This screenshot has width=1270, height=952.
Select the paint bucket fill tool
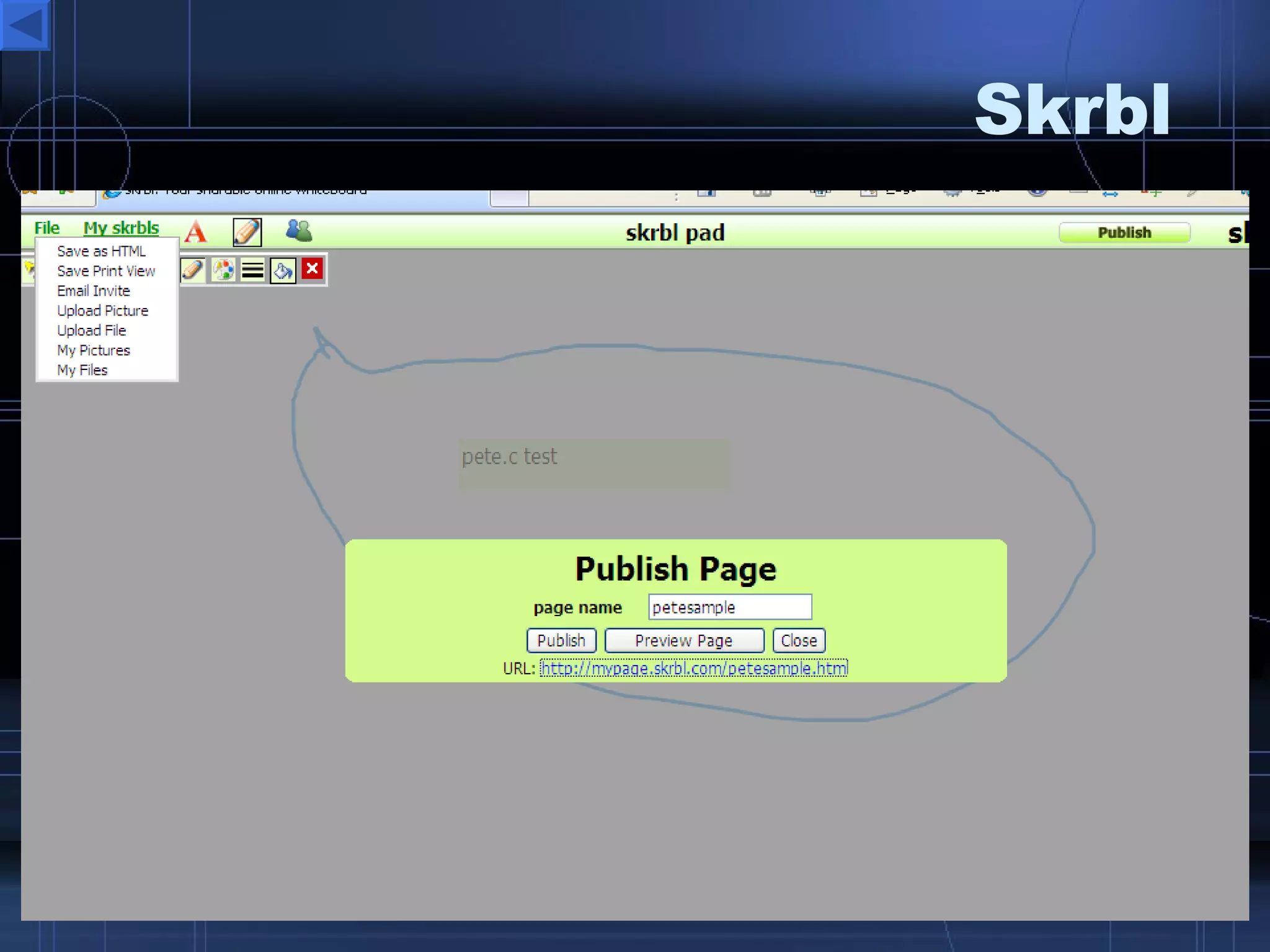[283, 270]
